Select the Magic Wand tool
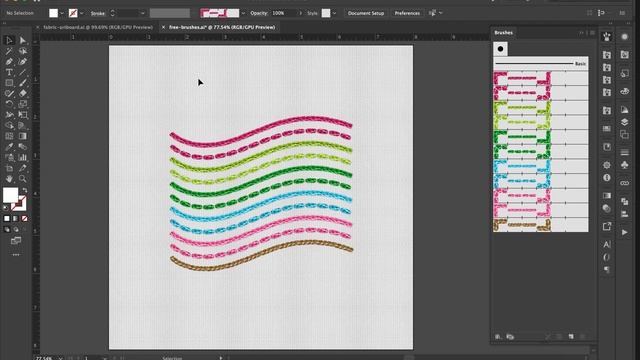 (x=9, y=51)
